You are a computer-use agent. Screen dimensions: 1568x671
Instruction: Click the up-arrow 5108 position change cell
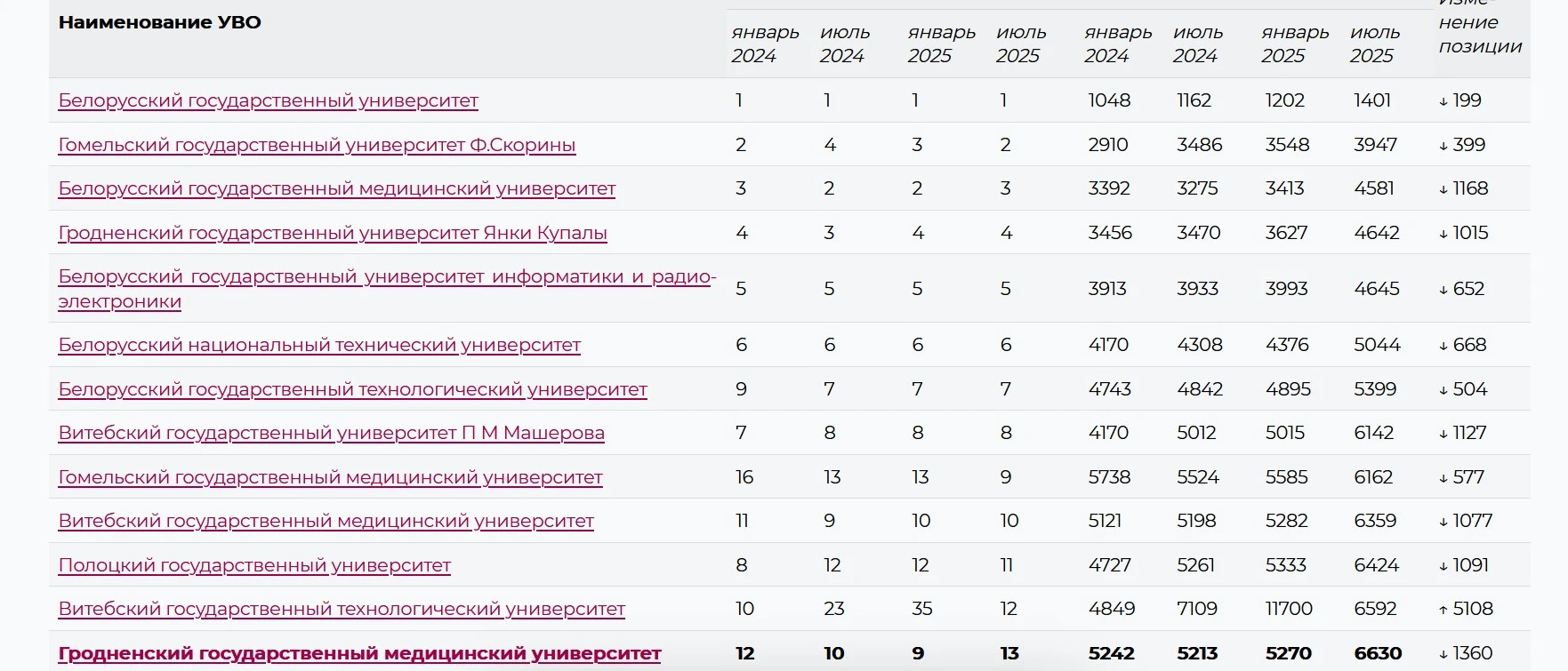pyautogui.click(x=1466, y=609)
